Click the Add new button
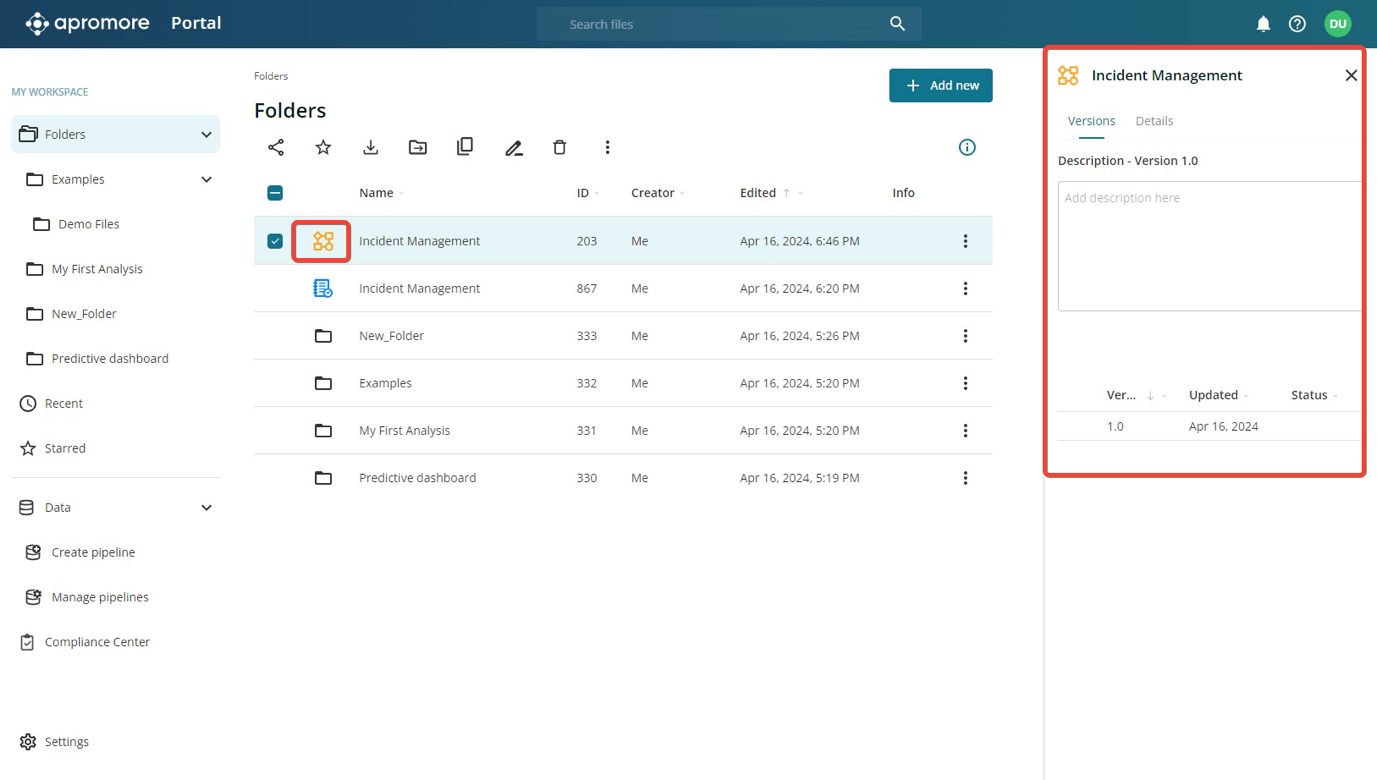This screenshot has width=1377, height=780. (x=940, y=86)
